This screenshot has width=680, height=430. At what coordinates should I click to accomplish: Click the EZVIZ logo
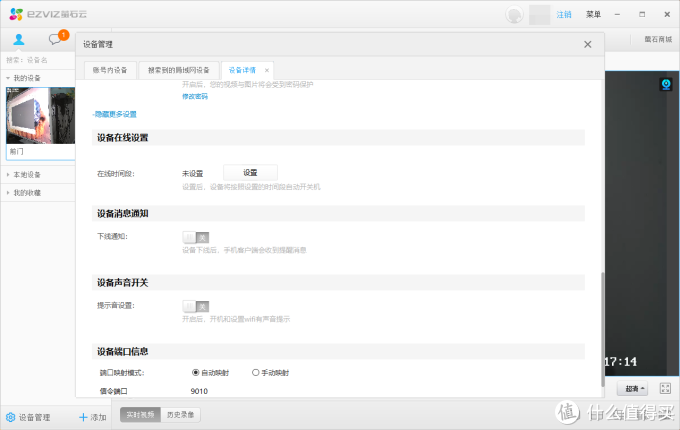pos(48,14)
